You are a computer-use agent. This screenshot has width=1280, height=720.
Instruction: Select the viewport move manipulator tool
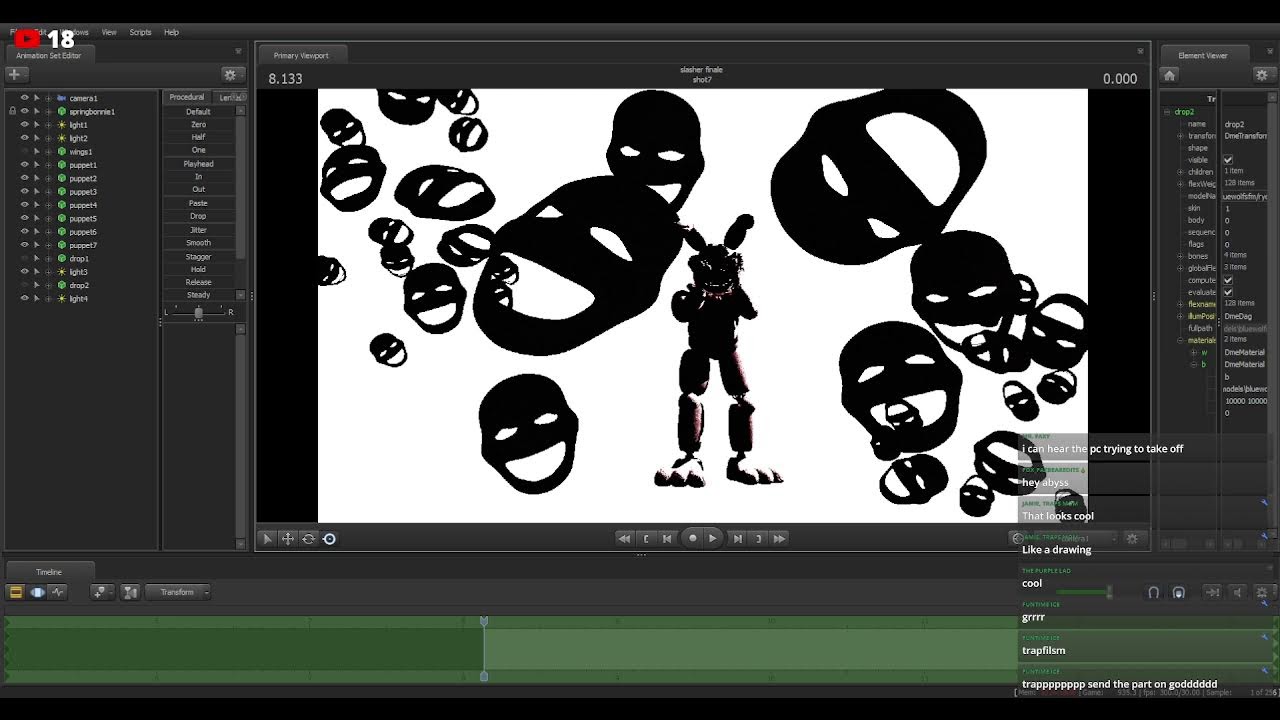point(288,539)
